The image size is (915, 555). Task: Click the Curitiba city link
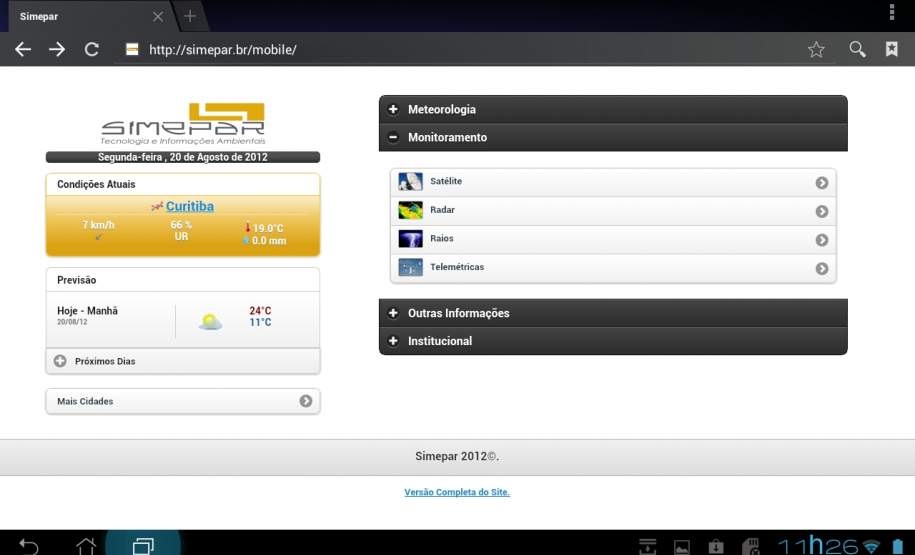pos(189,206)
